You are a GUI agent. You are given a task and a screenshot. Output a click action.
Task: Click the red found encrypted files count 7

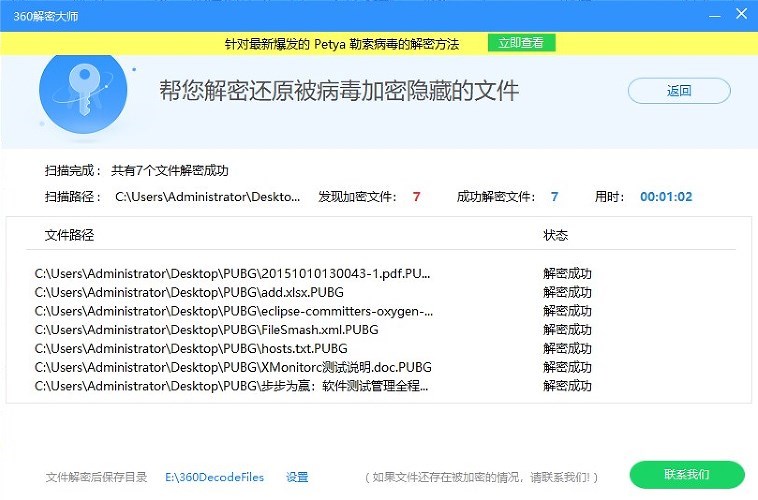tap(416, 197)
